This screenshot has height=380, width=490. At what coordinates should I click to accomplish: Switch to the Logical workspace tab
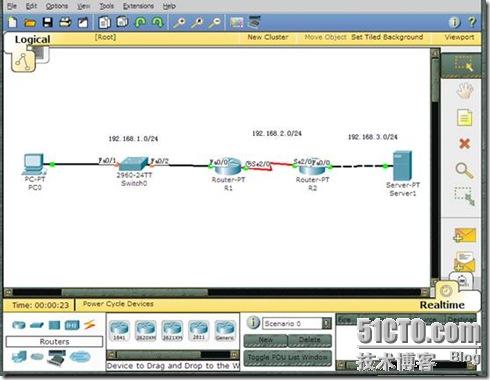point(32,39)
